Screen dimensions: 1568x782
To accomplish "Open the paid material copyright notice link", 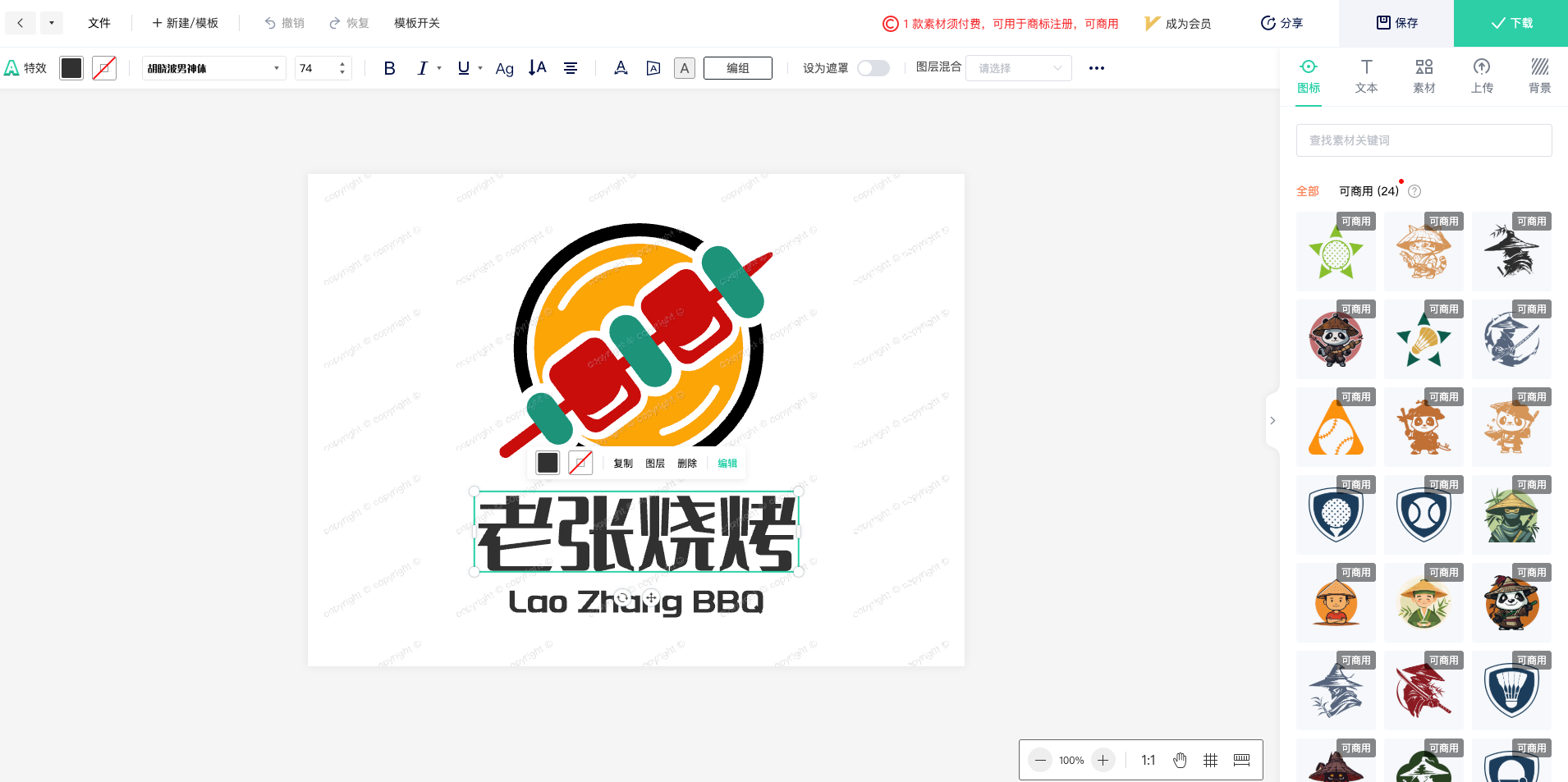I will 1001,24.
